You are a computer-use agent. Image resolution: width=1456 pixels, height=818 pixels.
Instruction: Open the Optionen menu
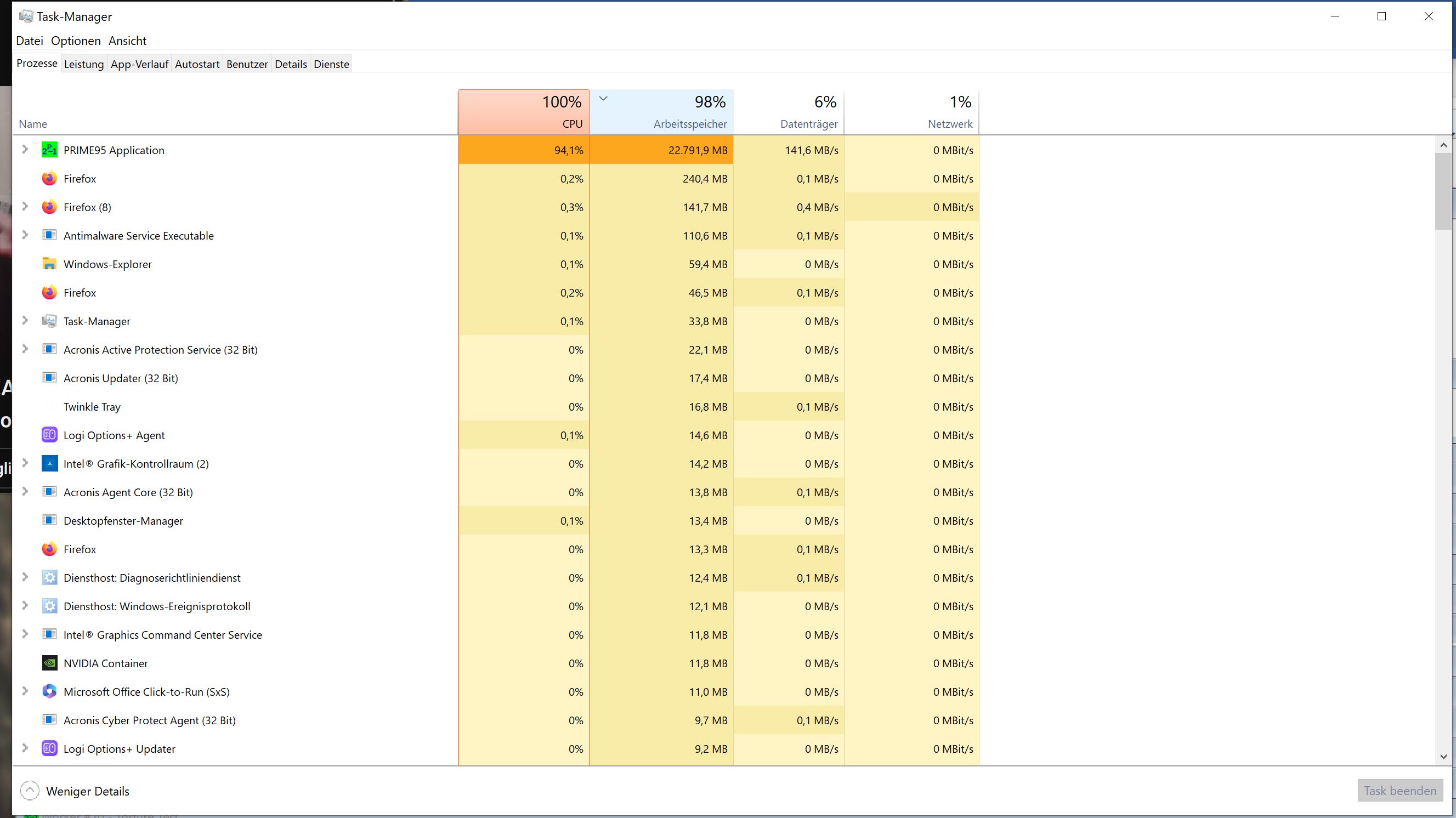[76, 41]
